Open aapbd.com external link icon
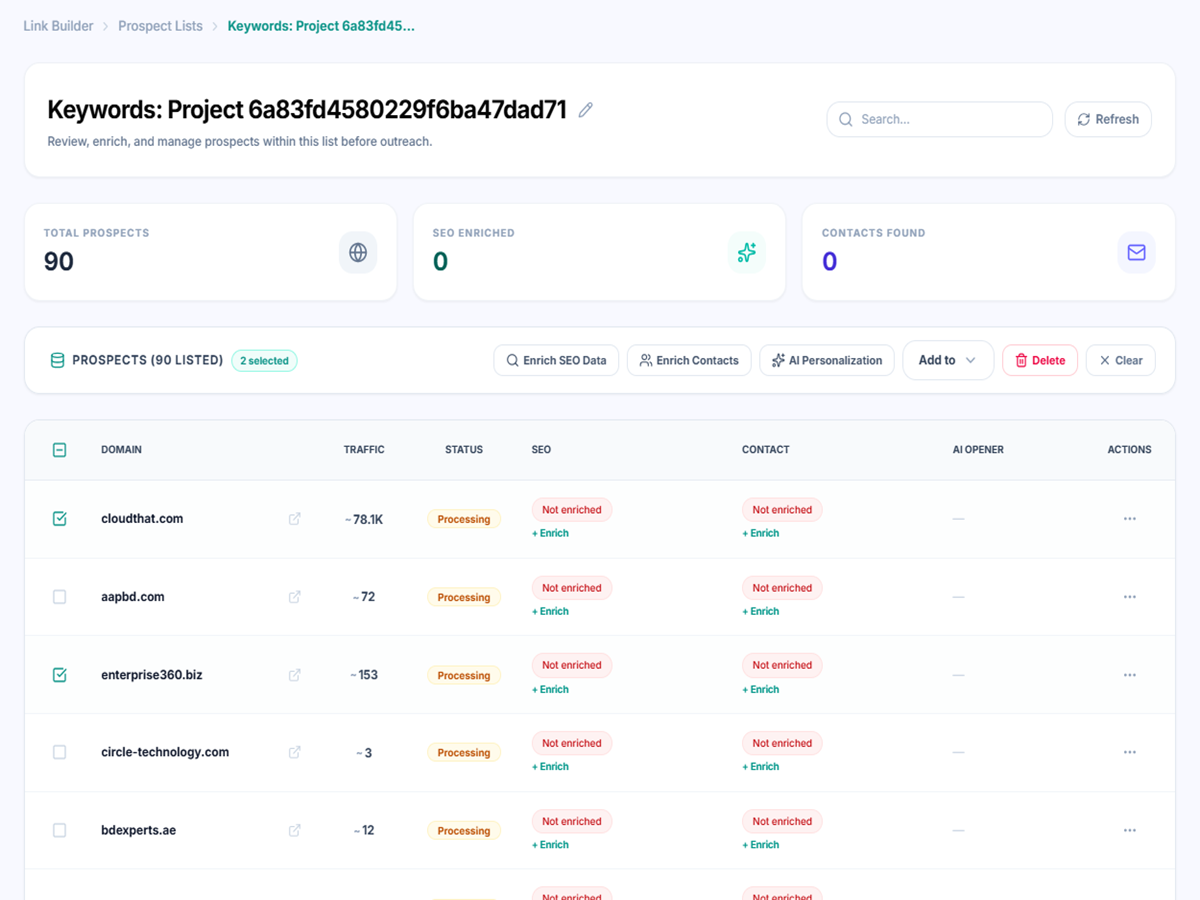This screenshot has height=900, width=1200. tap(295, 597)
